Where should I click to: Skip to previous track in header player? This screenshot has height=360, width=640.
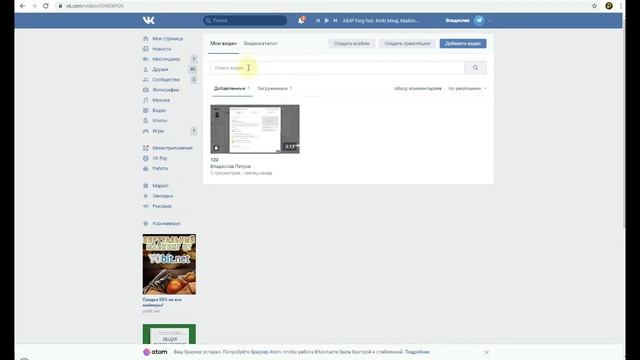tap(318, 20)
